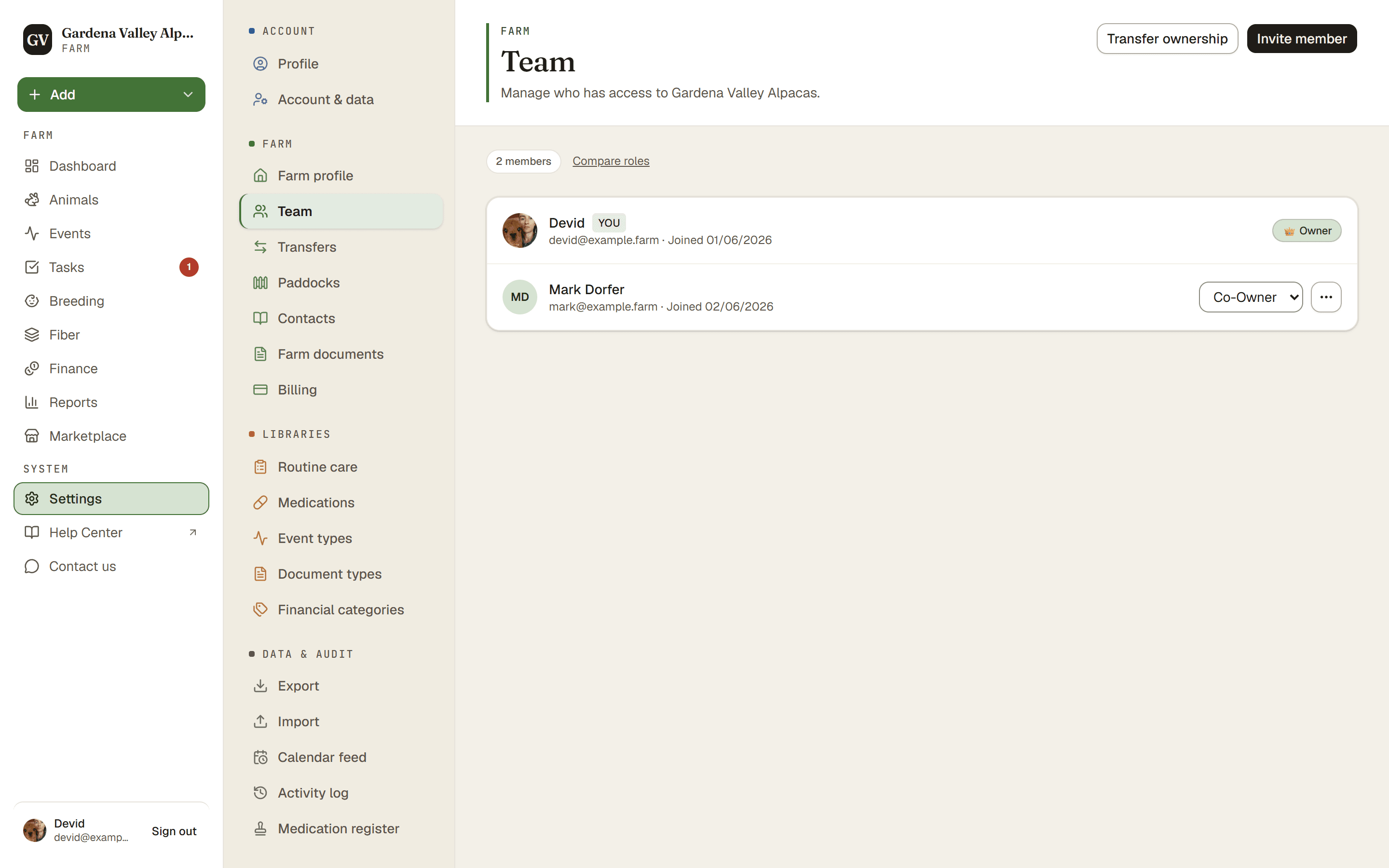Open Dashboard grid icon in sidebar

(31, 166)
